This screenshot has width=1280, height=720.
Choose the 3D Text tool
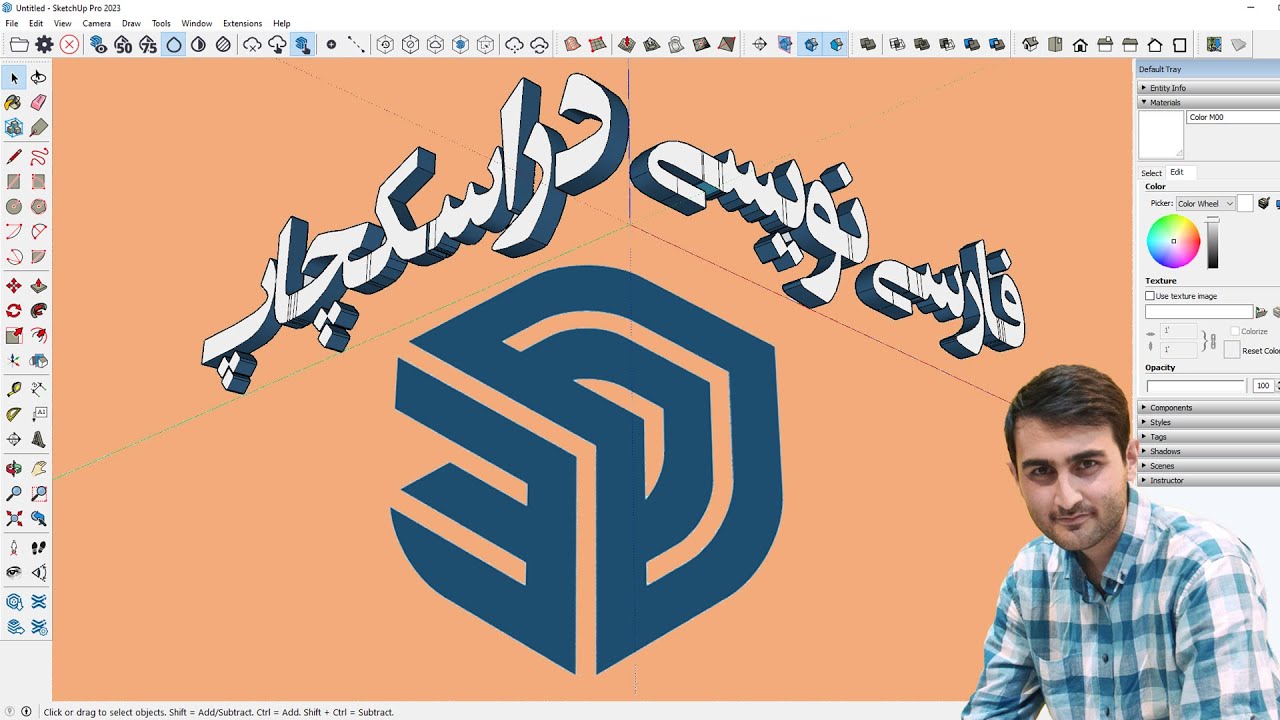[x=38, y=439]
